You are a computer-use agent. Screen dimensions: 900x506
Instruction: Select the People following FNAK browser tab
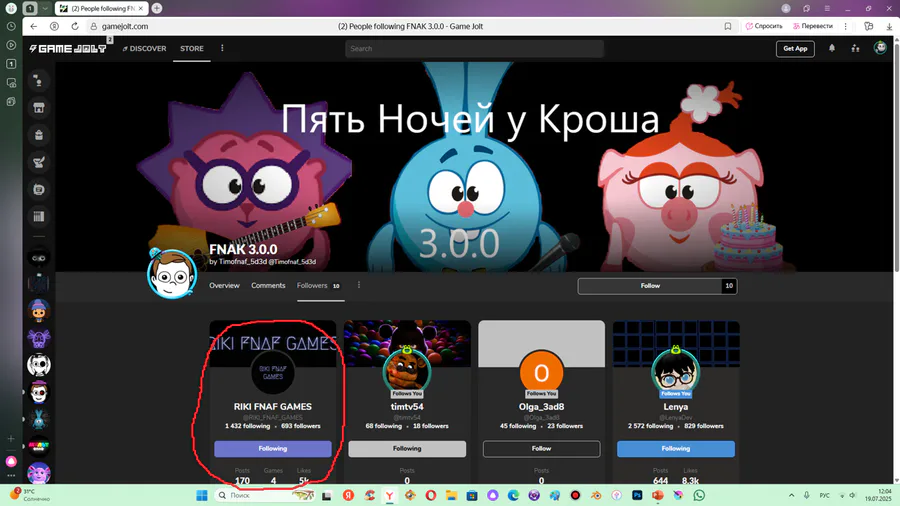(101, 9)
